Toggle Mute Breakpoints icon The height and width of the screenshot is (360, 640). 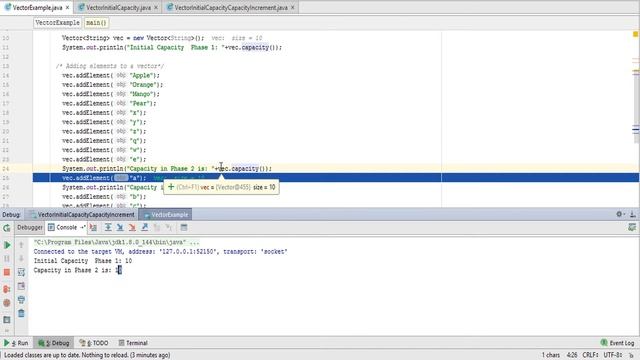7,303
